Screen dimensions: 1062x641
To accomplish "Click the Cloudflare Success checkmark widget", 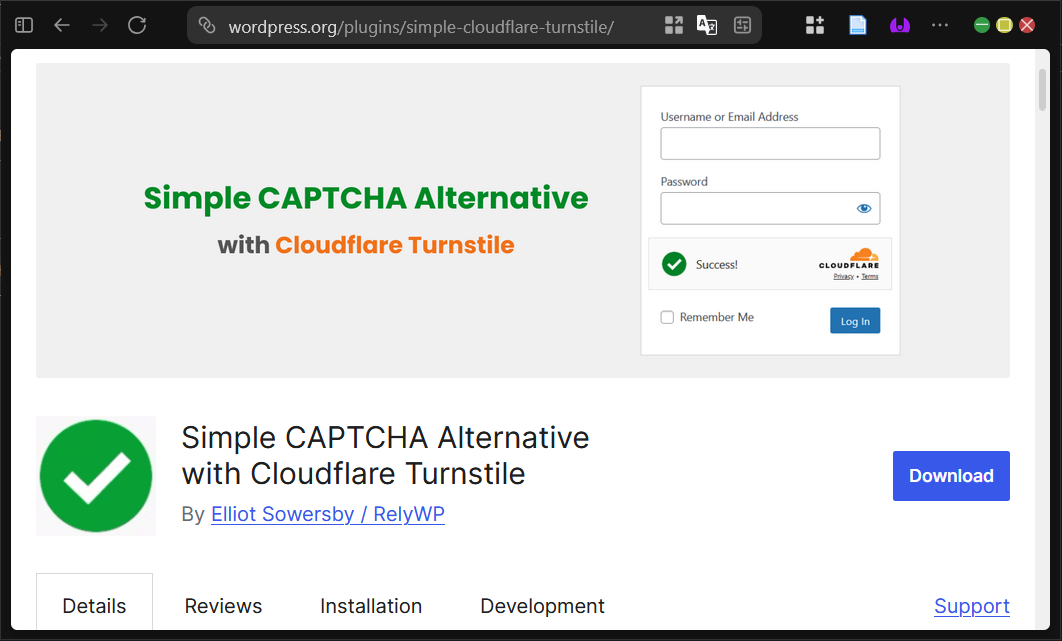I will (x=770, y=264).
